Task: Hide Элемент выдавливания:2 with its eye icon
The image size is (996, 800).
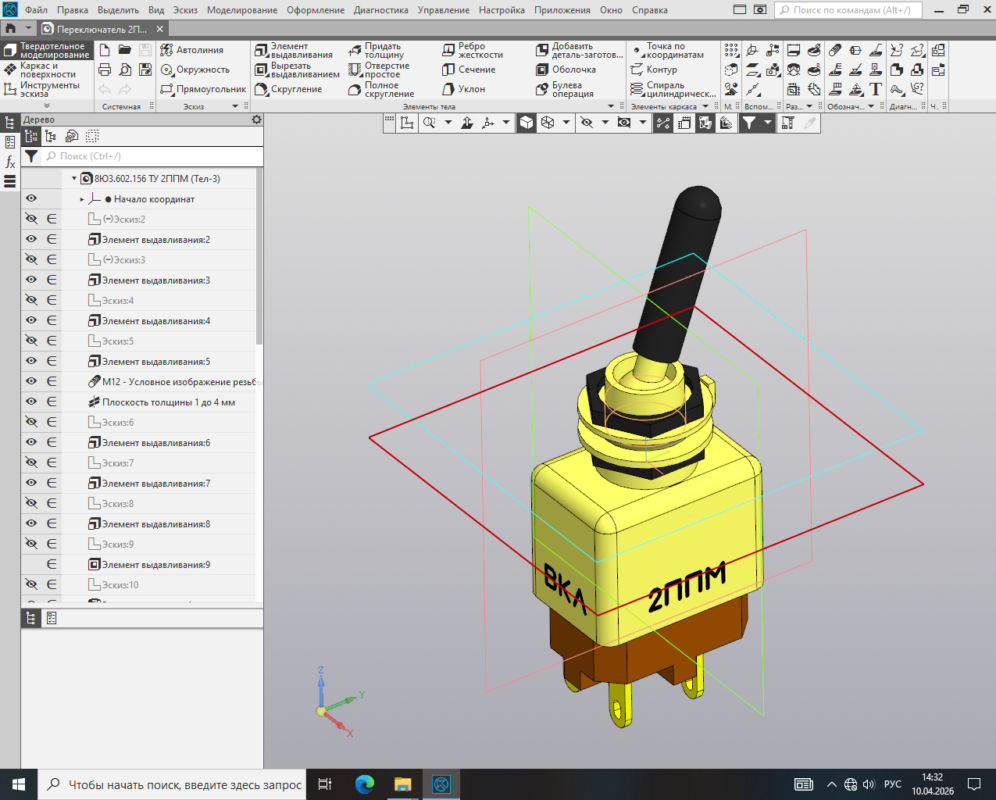Action: pos(31,240)
